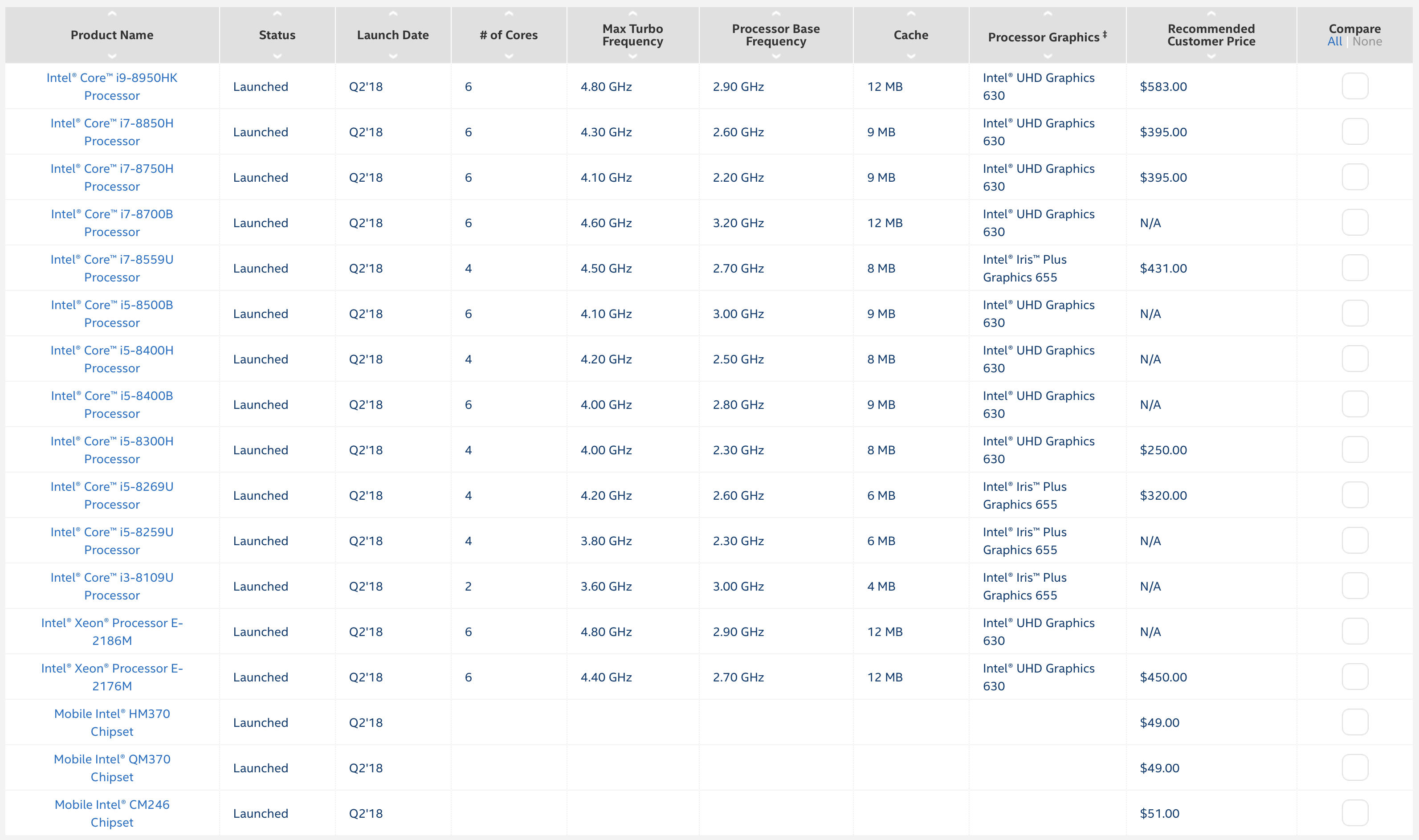
Task: Sort Processor Graphics ascending arrow
Action: [x=1048, y=14]
